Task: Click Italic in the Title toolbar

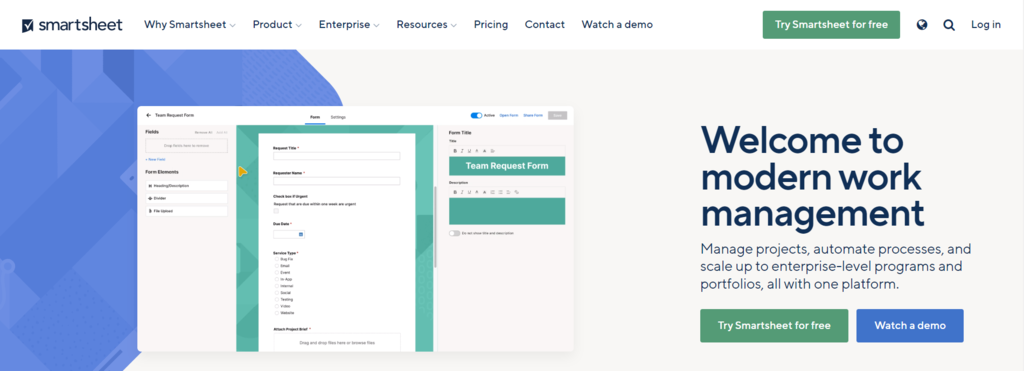Action: pos(462,151)
